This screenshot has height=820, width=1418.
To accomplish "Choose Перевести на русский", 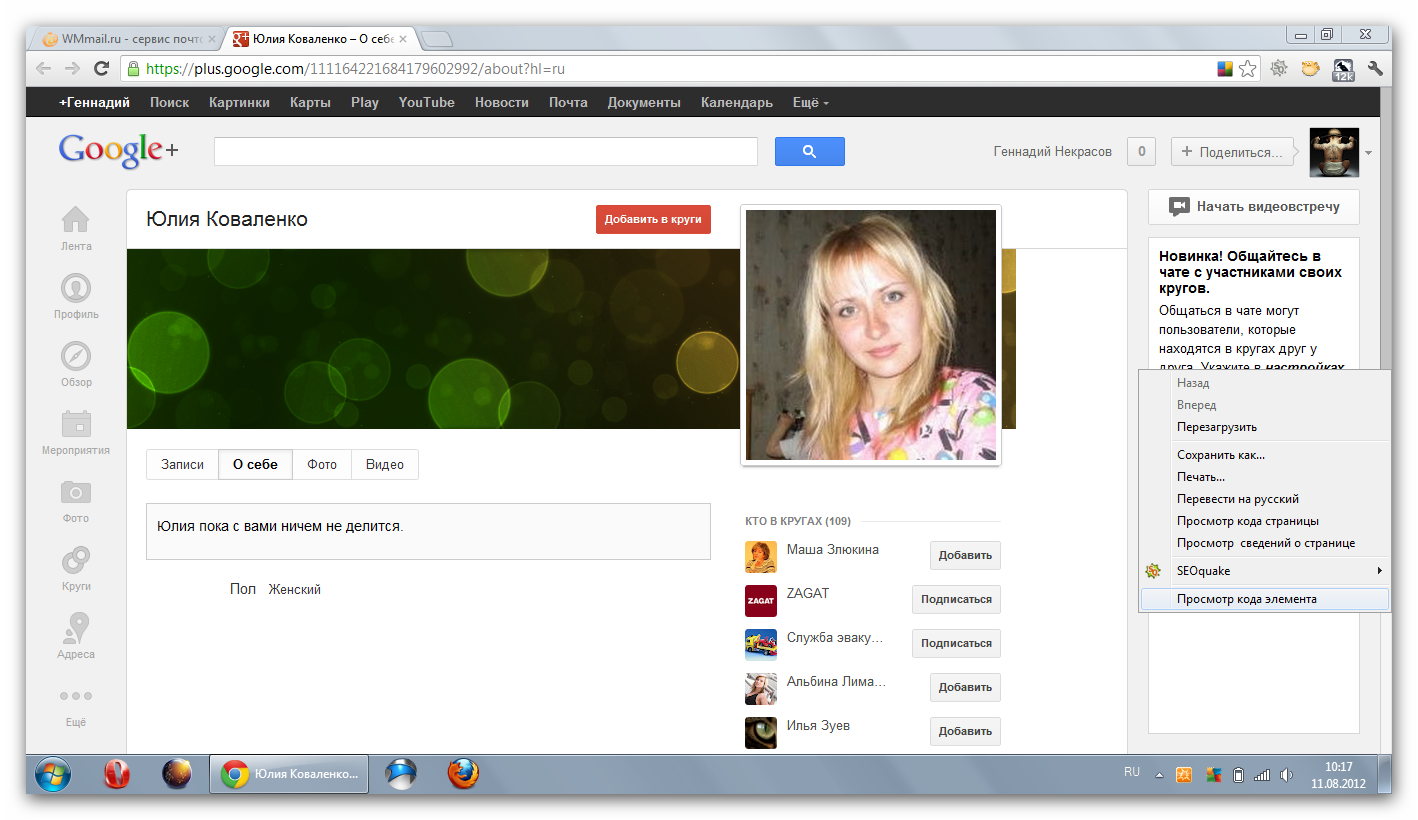I will tap(1264, 499).
